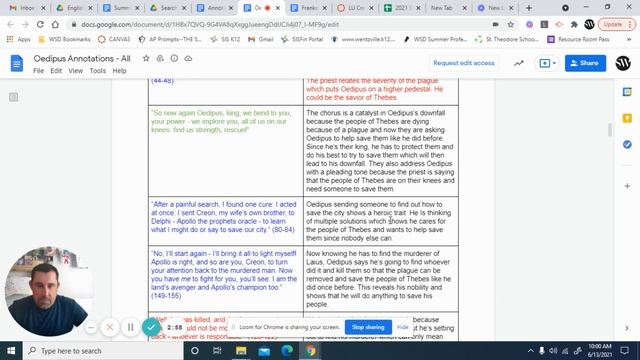Open the WordPress account avatar
This screenshot has width=640, height=360.
click(623, 63)
